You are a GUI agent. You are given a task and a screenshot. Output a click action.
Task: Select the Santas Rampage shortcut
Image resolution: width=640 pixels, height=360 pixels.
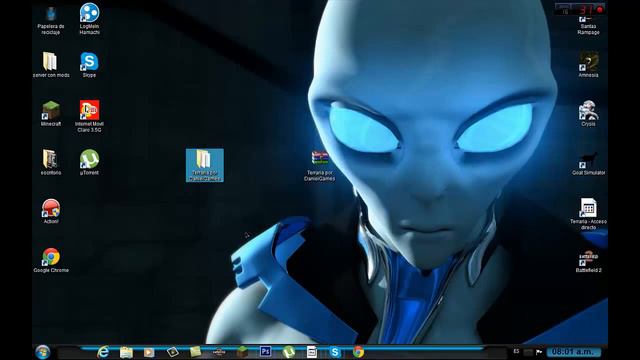(588, 25)
